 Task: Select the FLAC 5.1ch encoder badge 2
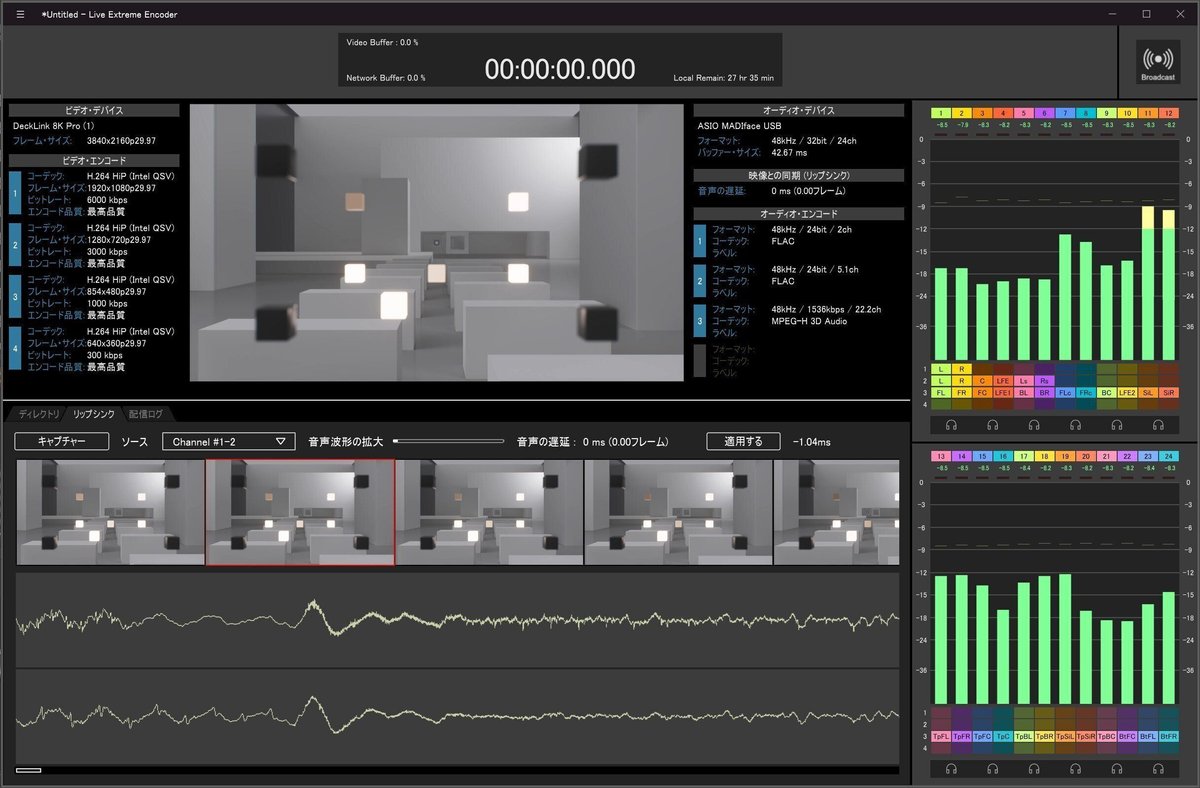700,281
